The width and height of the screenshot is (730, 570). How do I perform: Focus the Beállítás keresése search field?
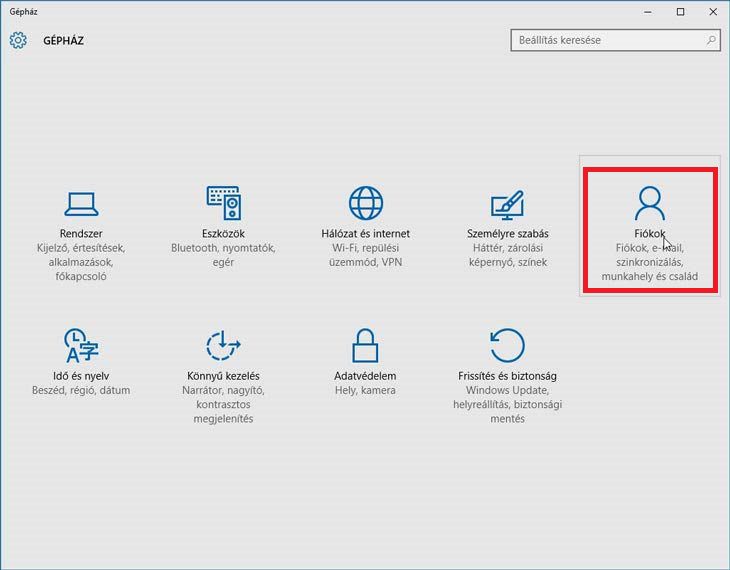point(608,41)
